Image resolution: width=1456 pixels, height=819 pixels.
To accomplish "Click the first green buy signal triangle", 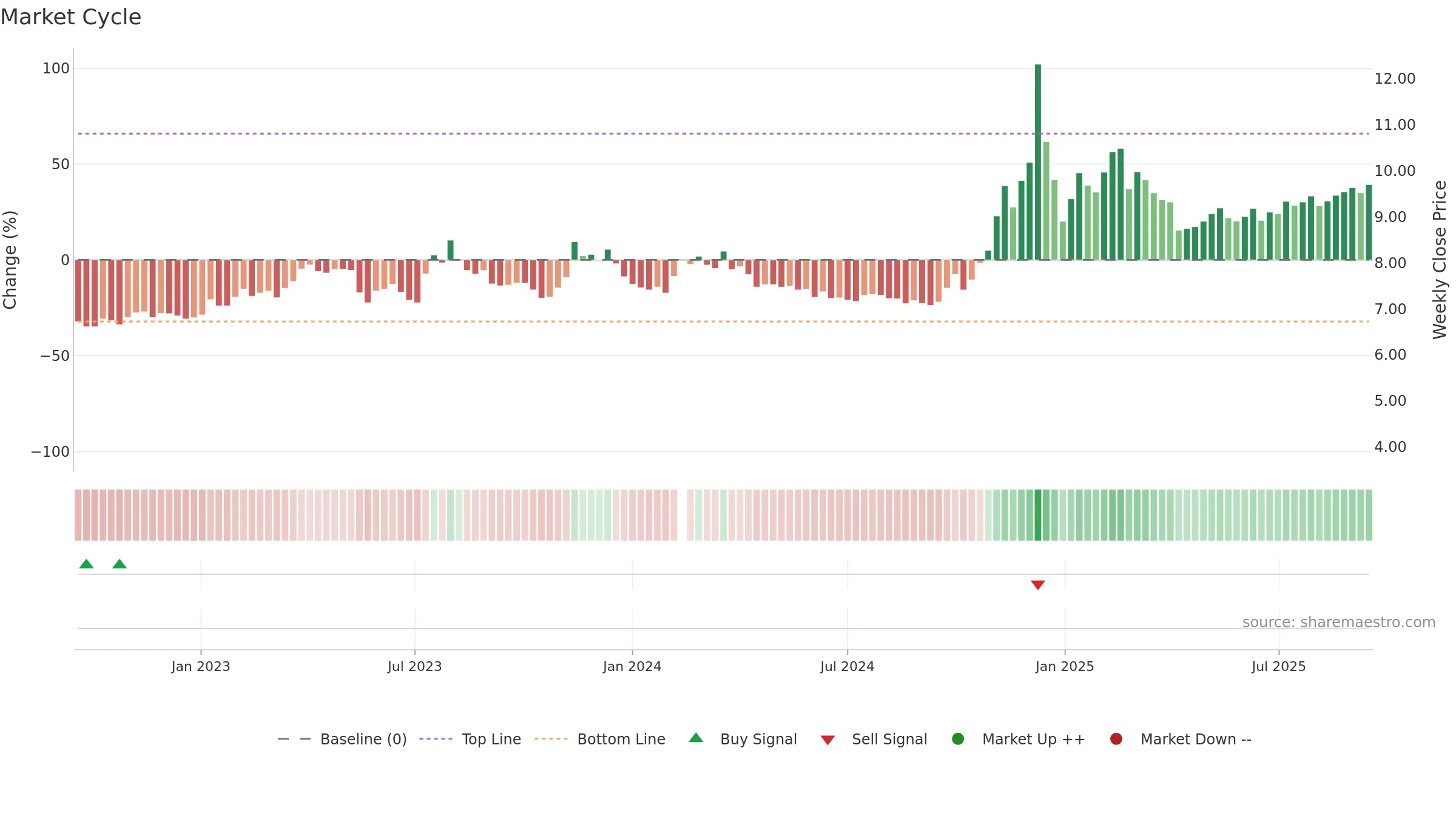I will pyautogui.click(x=86, y=564).
